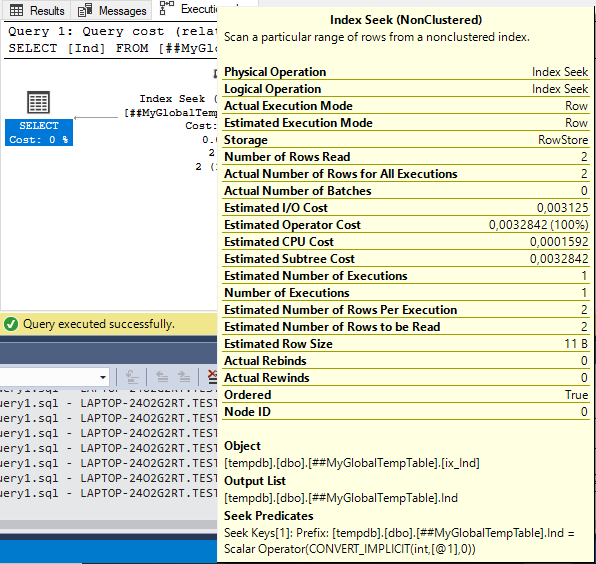Image resolution: width=596 pixels, height=564 pixels.
Task: Click the Ordered True row
Action: point(406,395)
